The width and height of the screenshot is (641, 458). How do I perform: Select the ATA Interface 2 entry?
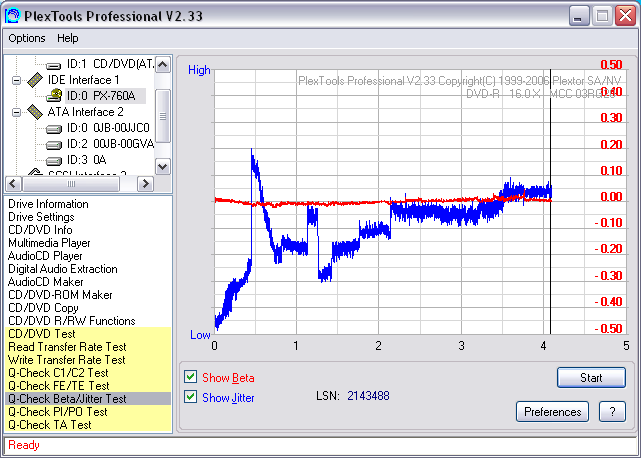tap(85, 112)
